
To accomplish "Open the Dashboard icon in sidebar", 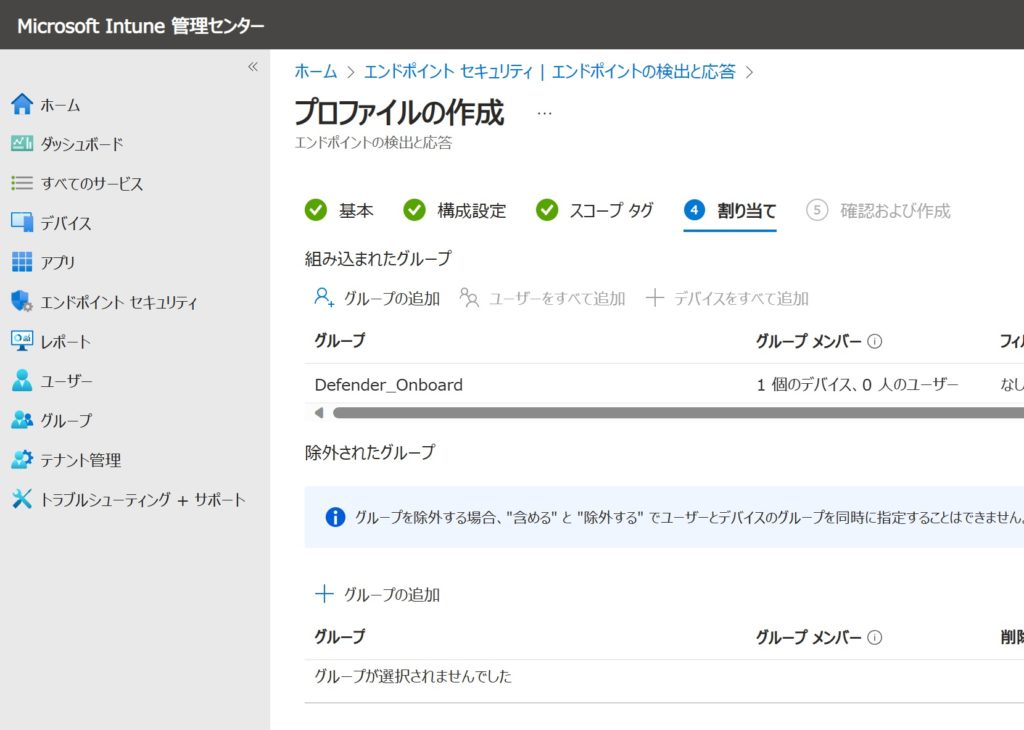I will (22, 144).
